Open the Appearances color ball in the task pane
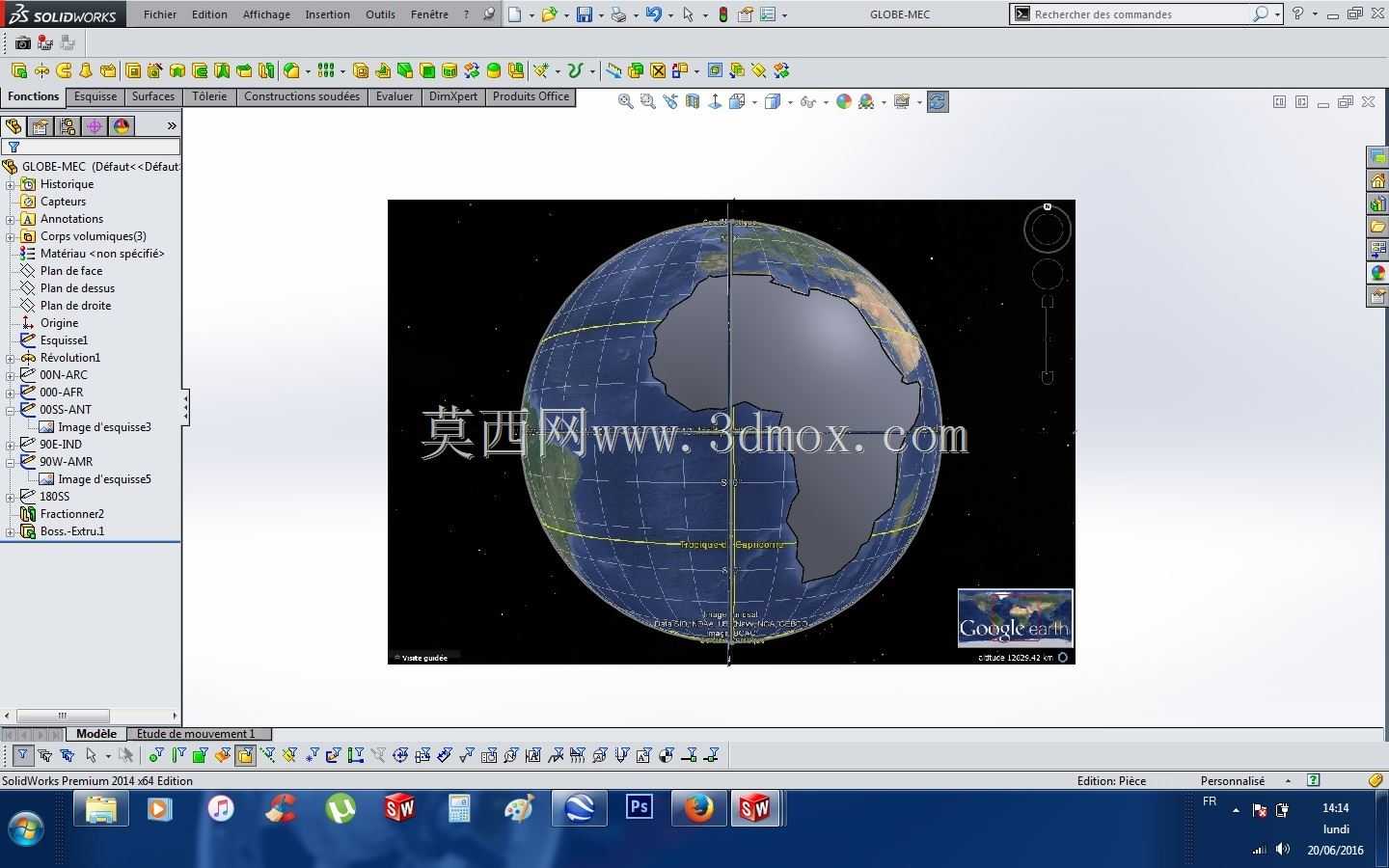 (x=1377, y=273)
